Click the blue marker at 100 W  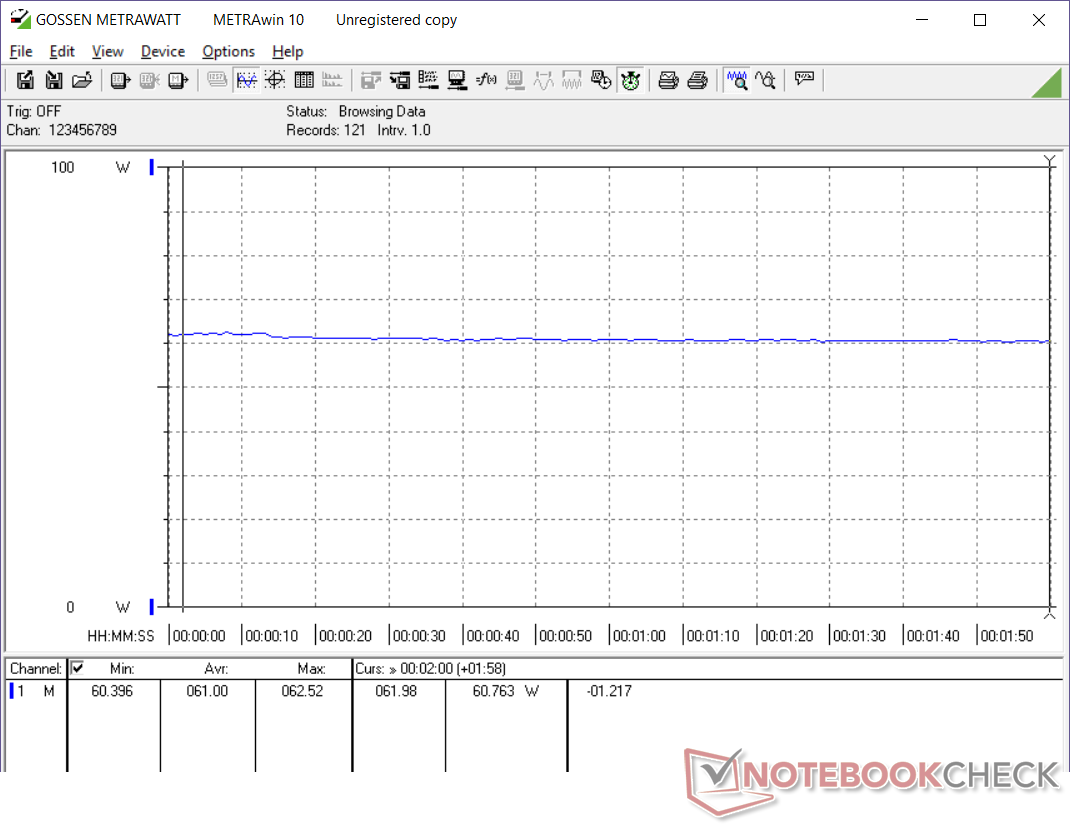click(x=151, y=167)
